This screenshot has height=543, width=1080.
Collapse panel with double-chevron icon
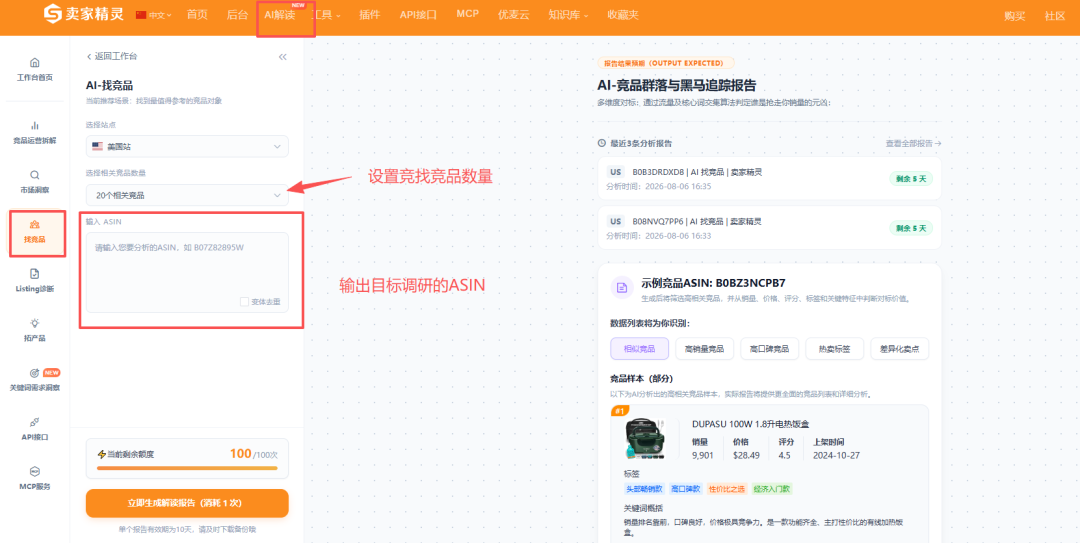click(x=282, y=57)
